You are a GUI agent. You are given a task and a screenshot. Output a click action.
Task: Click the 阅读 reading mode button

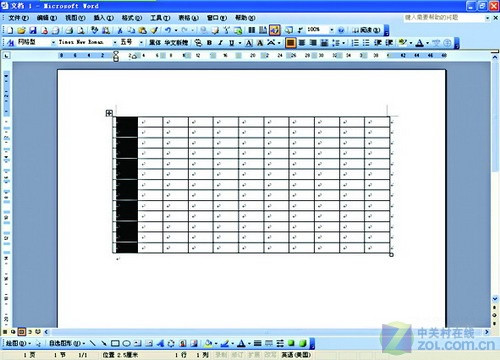click(x=366, y=30)
